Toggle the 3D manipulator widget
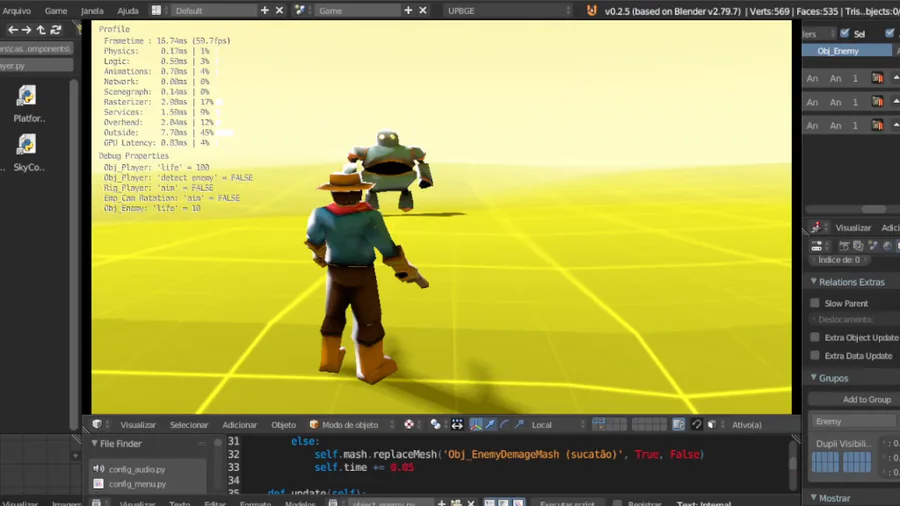Image resolution: width=900 pixels, height=506 pixels. [x=476, y=425]
